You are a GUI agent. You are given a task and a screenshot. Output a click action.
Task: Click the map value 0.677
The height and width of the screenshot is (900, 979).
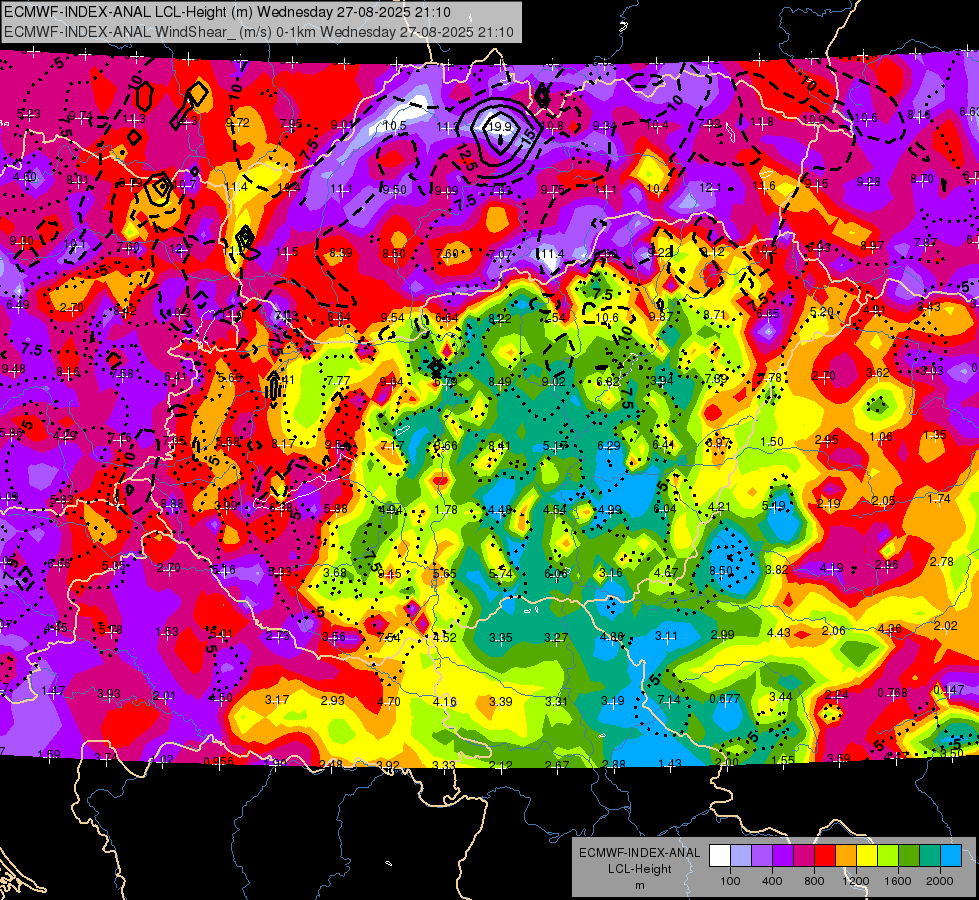pyautogui.click(x=724, y=698)
